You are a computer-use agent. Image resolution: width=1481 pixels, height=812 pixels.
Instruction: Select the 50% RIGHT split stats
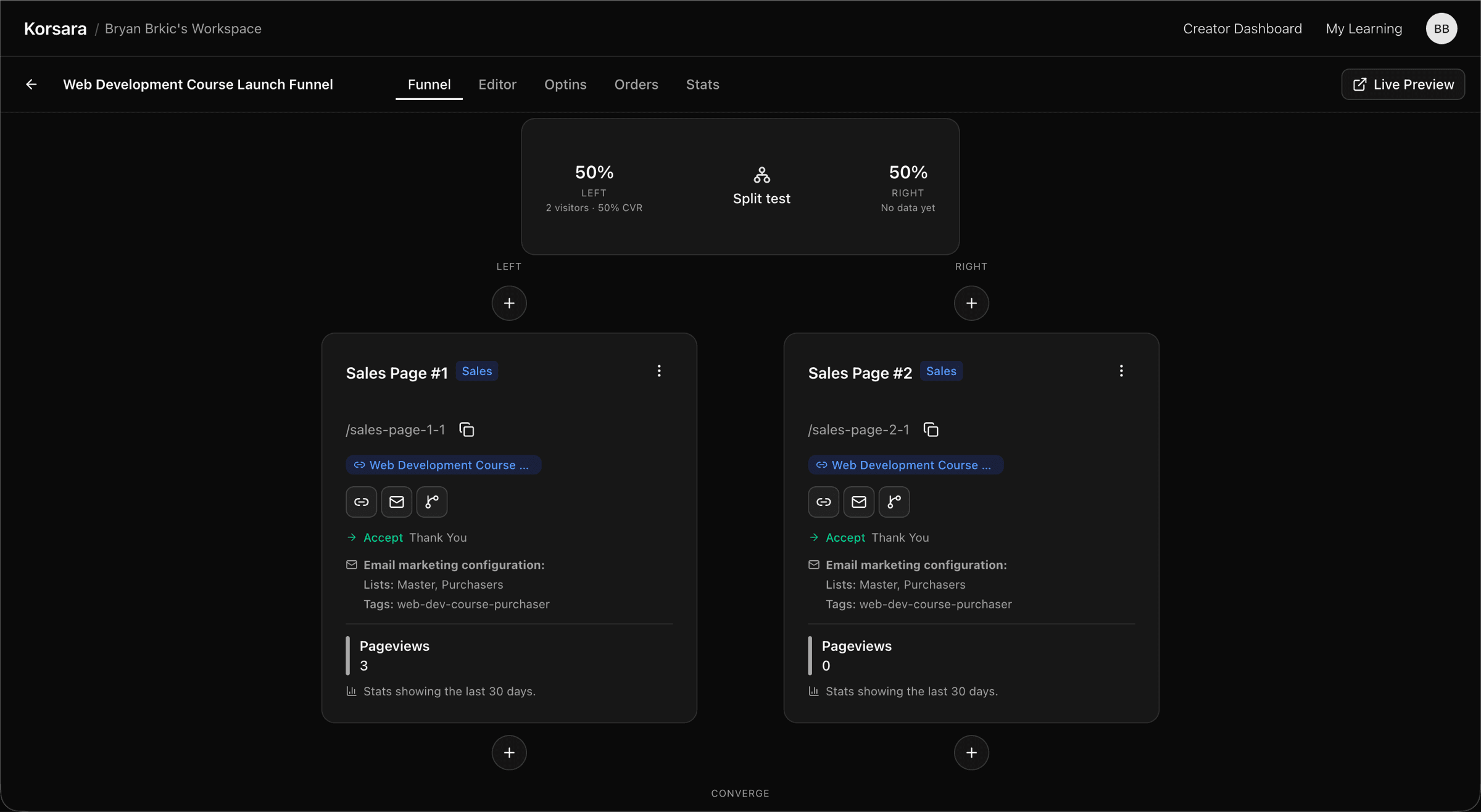pyautogui.click(x=908, y=188)
